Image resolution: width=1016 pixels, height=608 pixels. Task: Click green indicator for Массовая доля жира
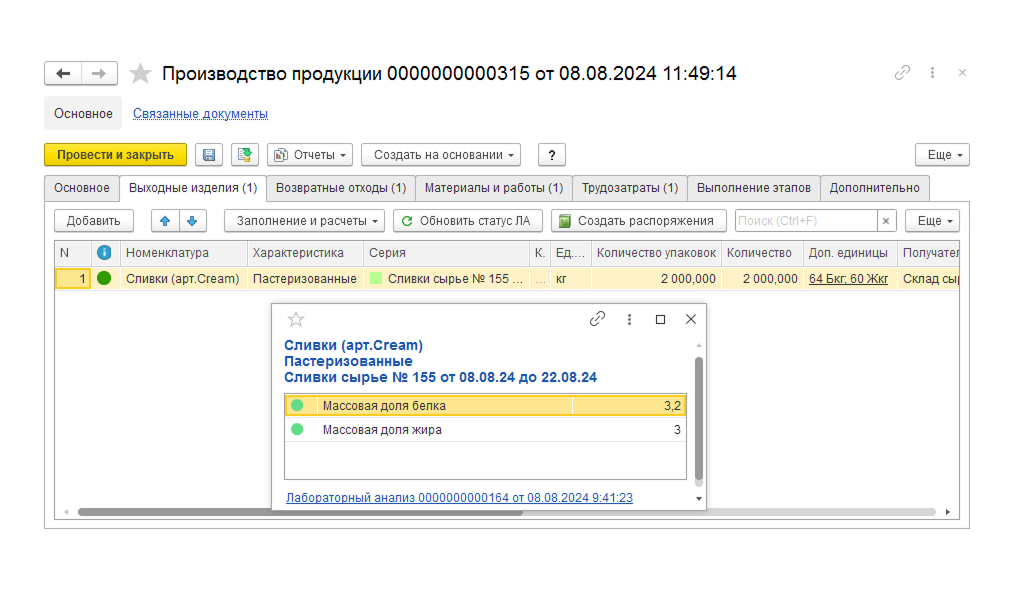(x=297, y=429)
